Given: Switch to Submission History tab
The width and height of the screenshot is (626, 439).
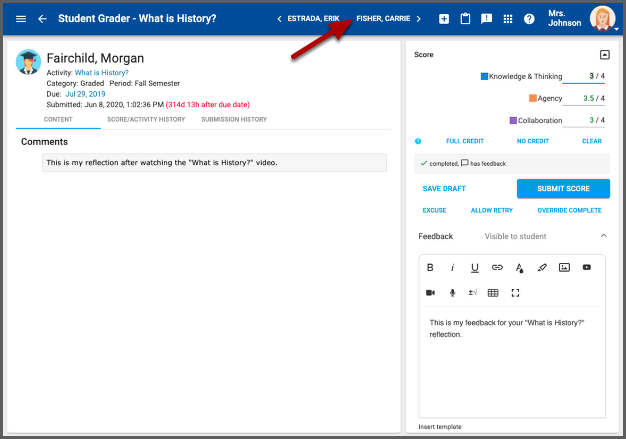Looking at the screenshot, I should (234, 119).
